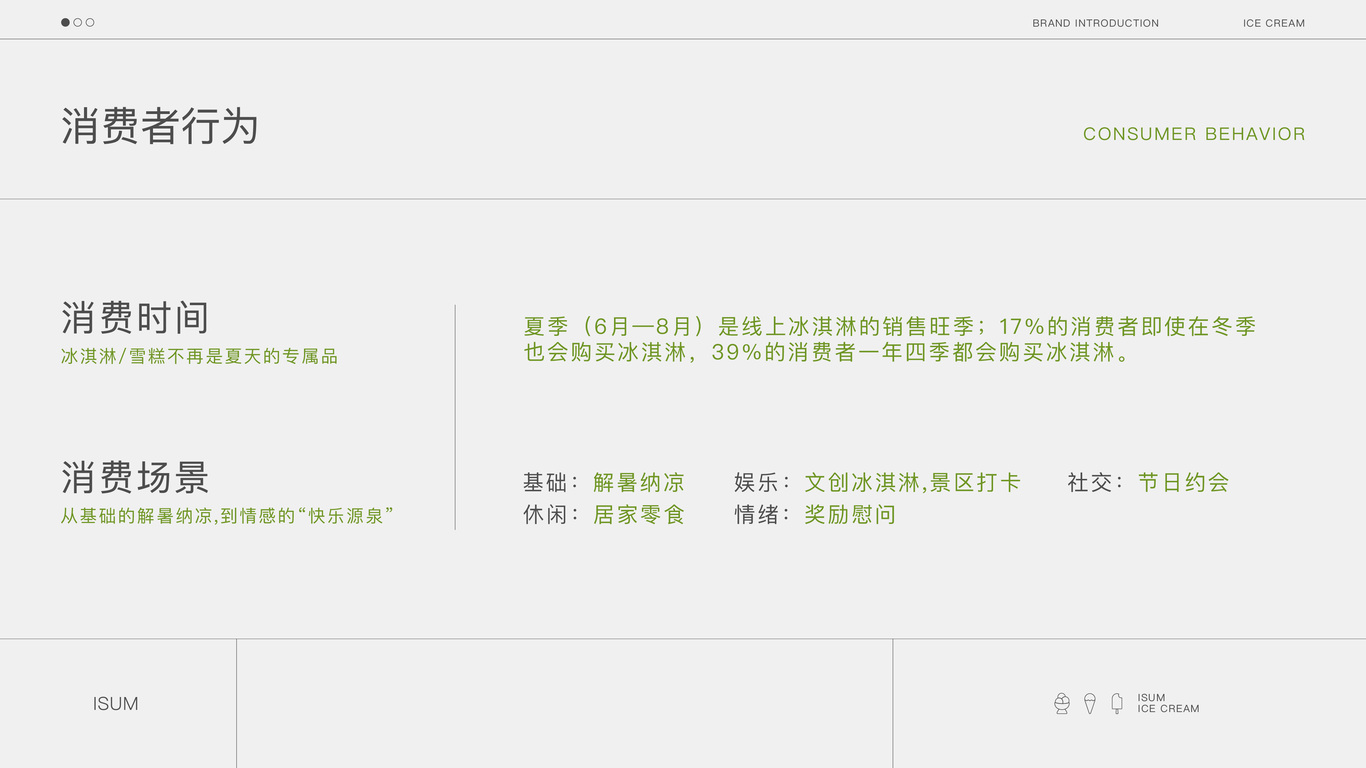Select the second hollow page dot
This screenshot has height=768, width=1366.
pyautogui.click(x=78, y=22)
